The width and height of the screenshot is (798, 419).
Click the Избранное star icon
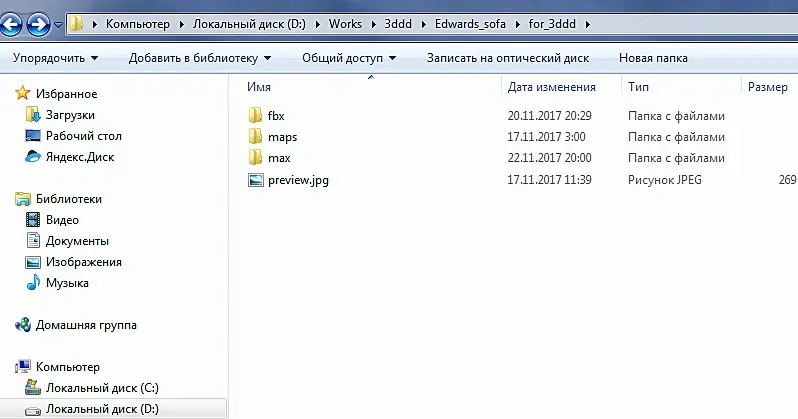22,93
